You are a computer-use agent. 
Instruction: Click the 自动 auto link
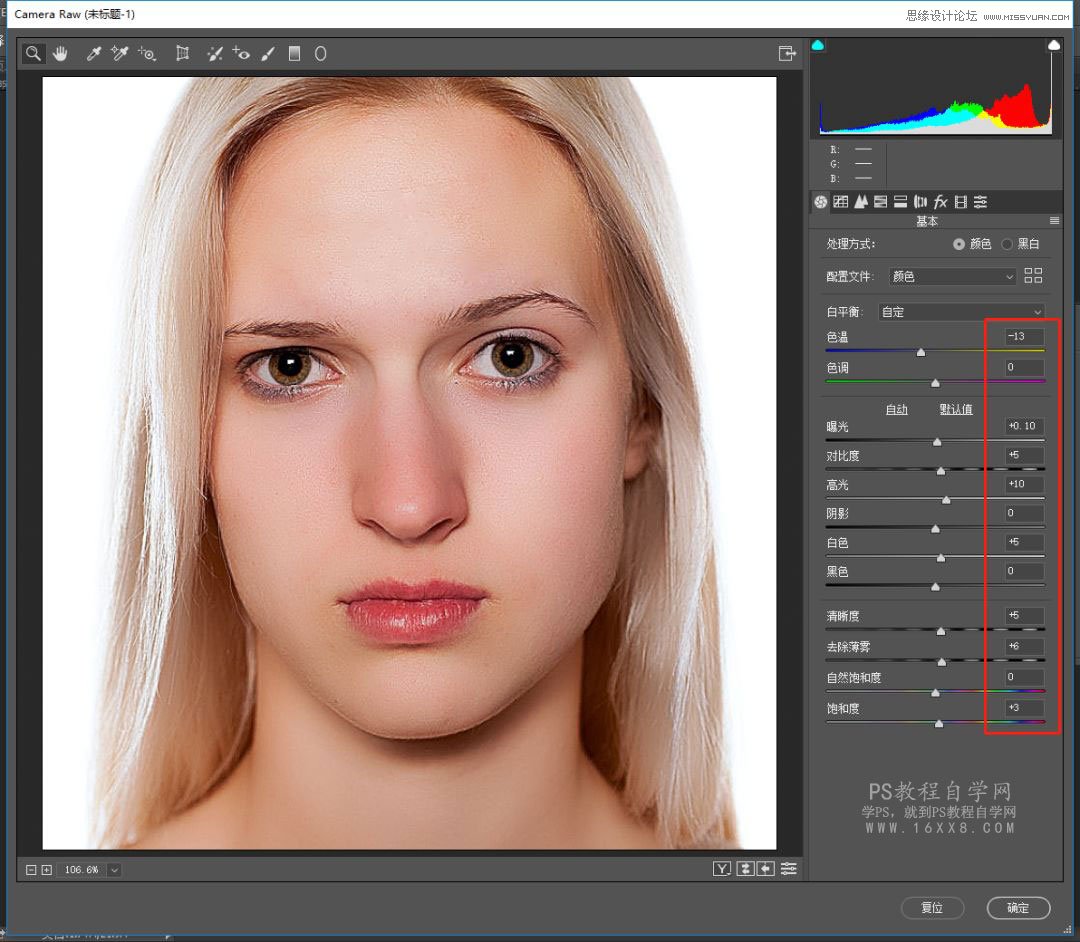click(896, 409)
